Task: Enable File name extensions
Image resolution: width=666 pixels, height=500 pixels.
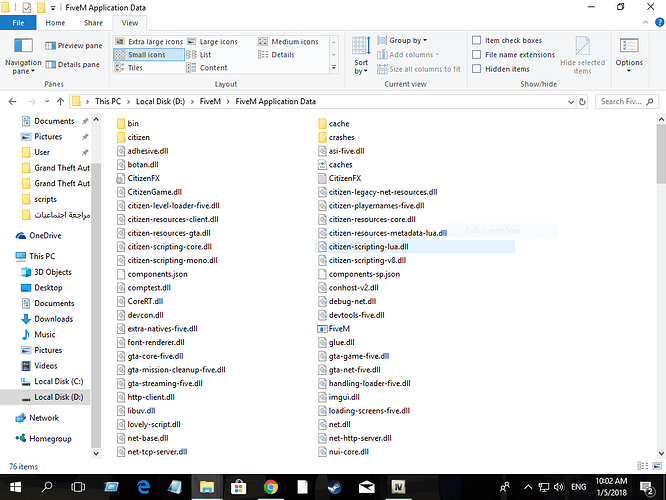Action: coord(477,55)
